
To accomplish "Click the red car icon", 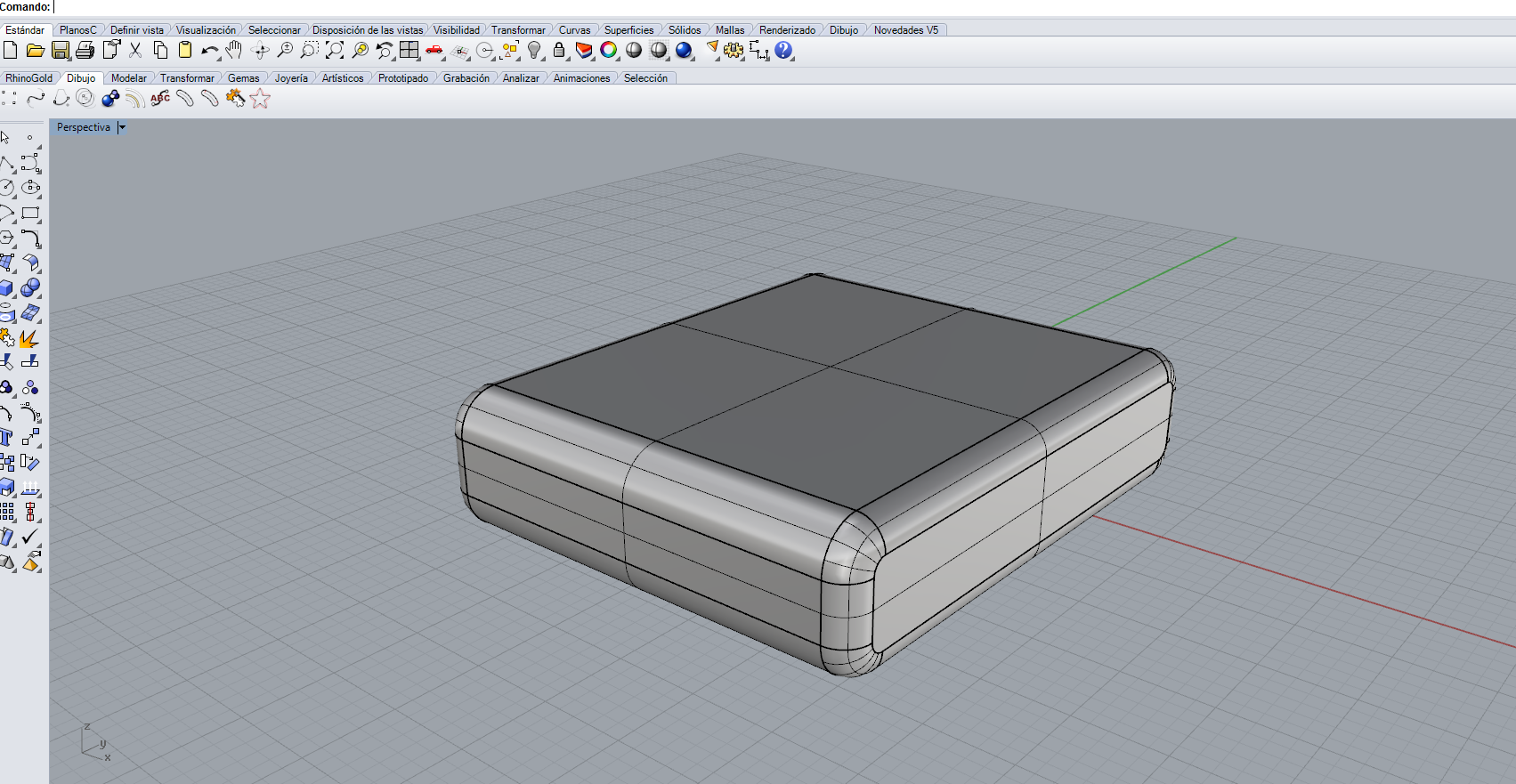I will 434,51.
